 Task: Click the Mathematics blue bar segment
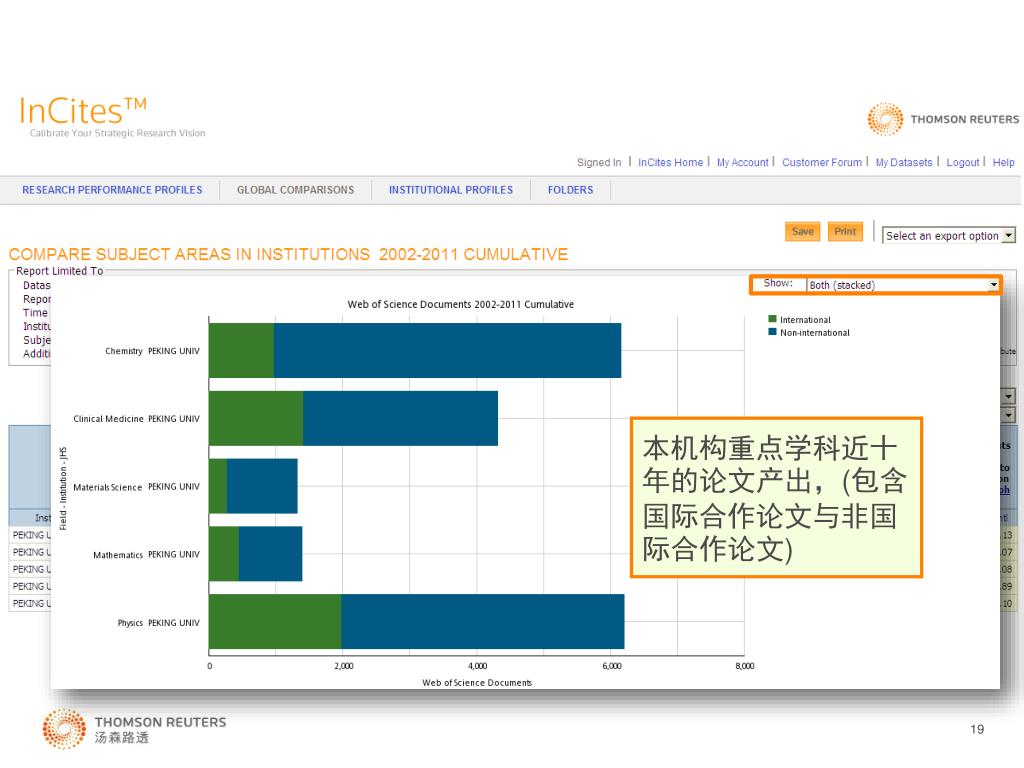tap(270, 554)
